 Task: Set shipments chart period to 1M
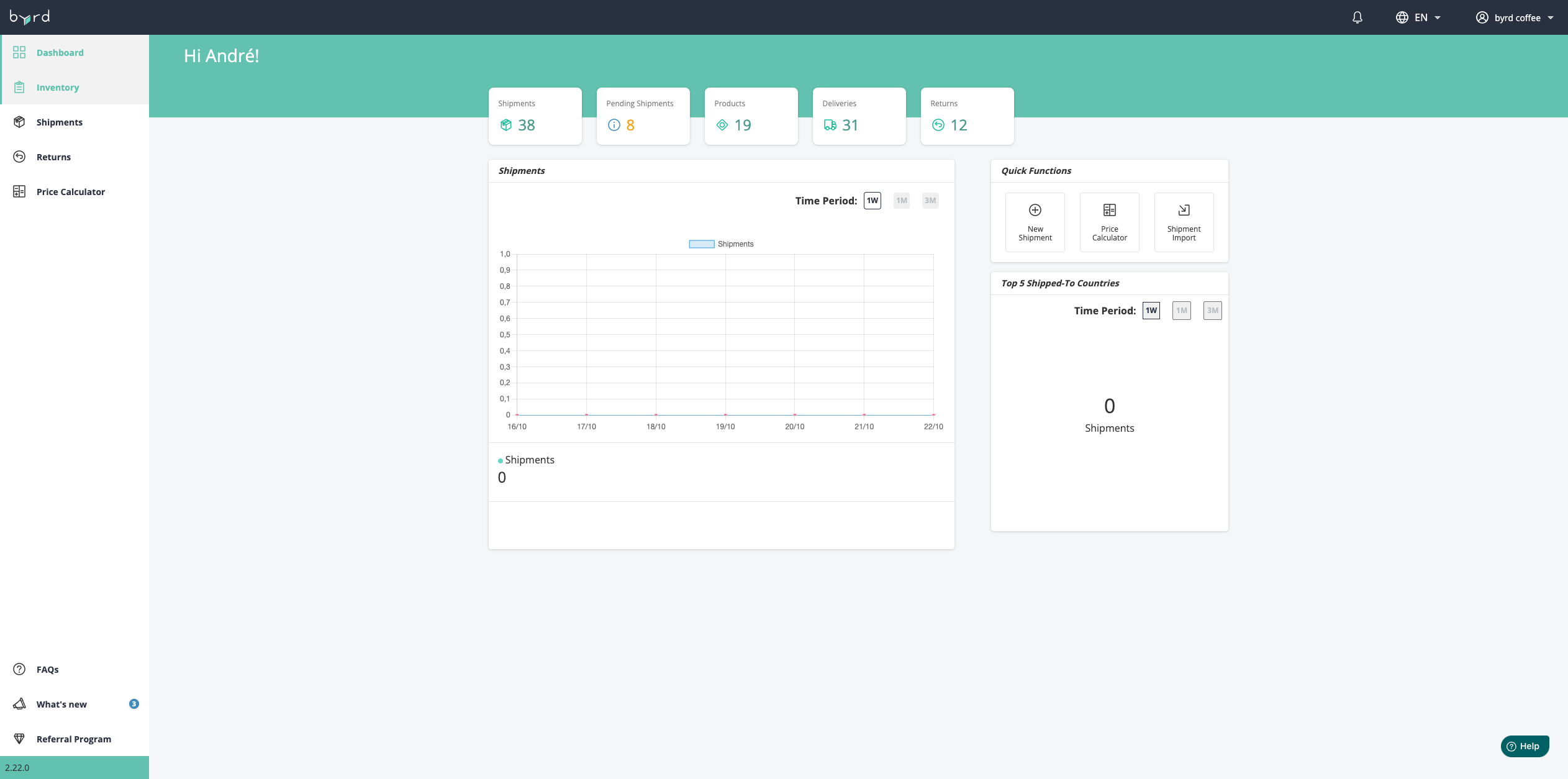click(901, 201)
